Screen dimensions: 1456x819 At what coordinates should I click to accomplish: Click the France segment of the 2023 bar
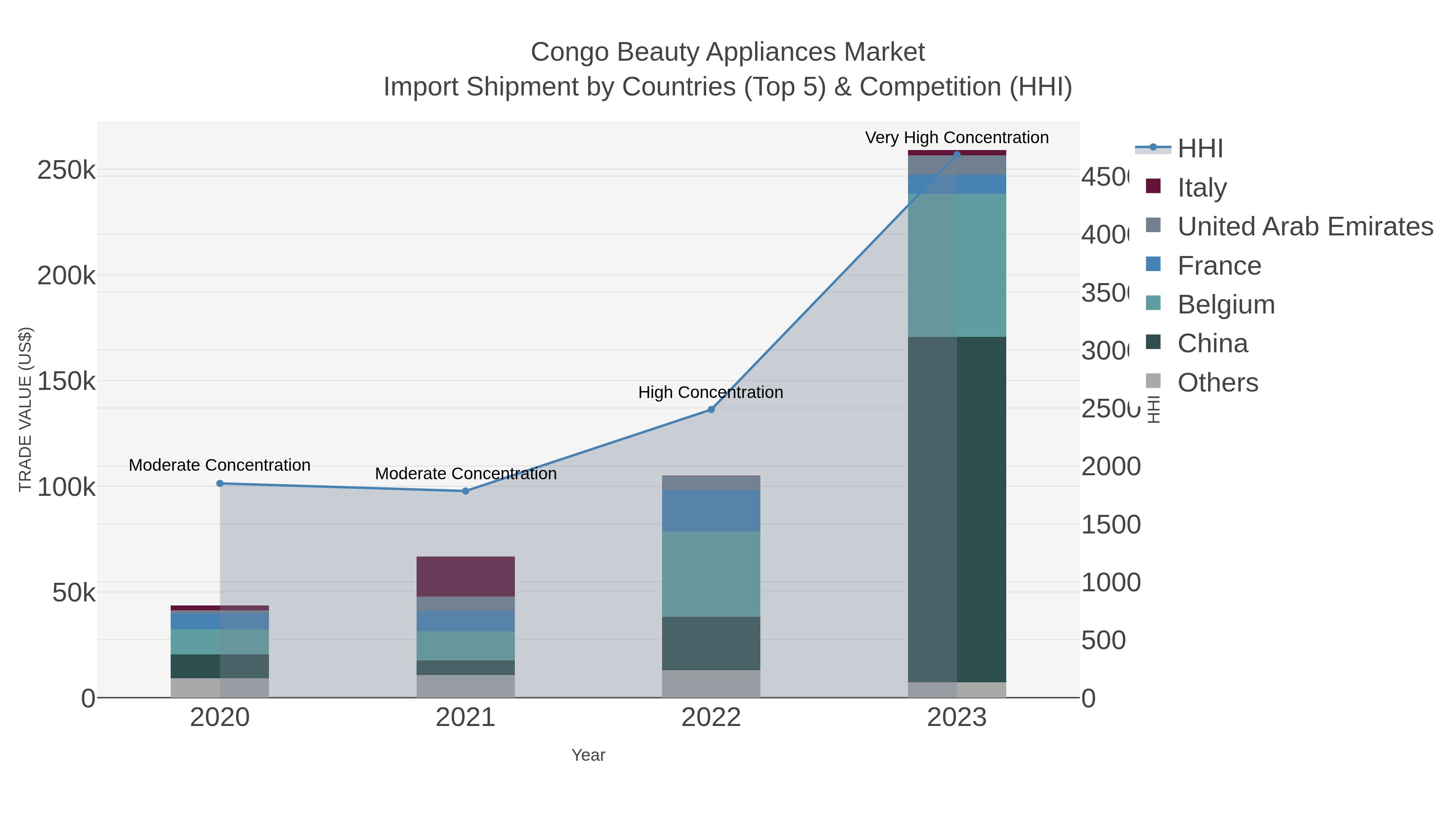point(957,184)
